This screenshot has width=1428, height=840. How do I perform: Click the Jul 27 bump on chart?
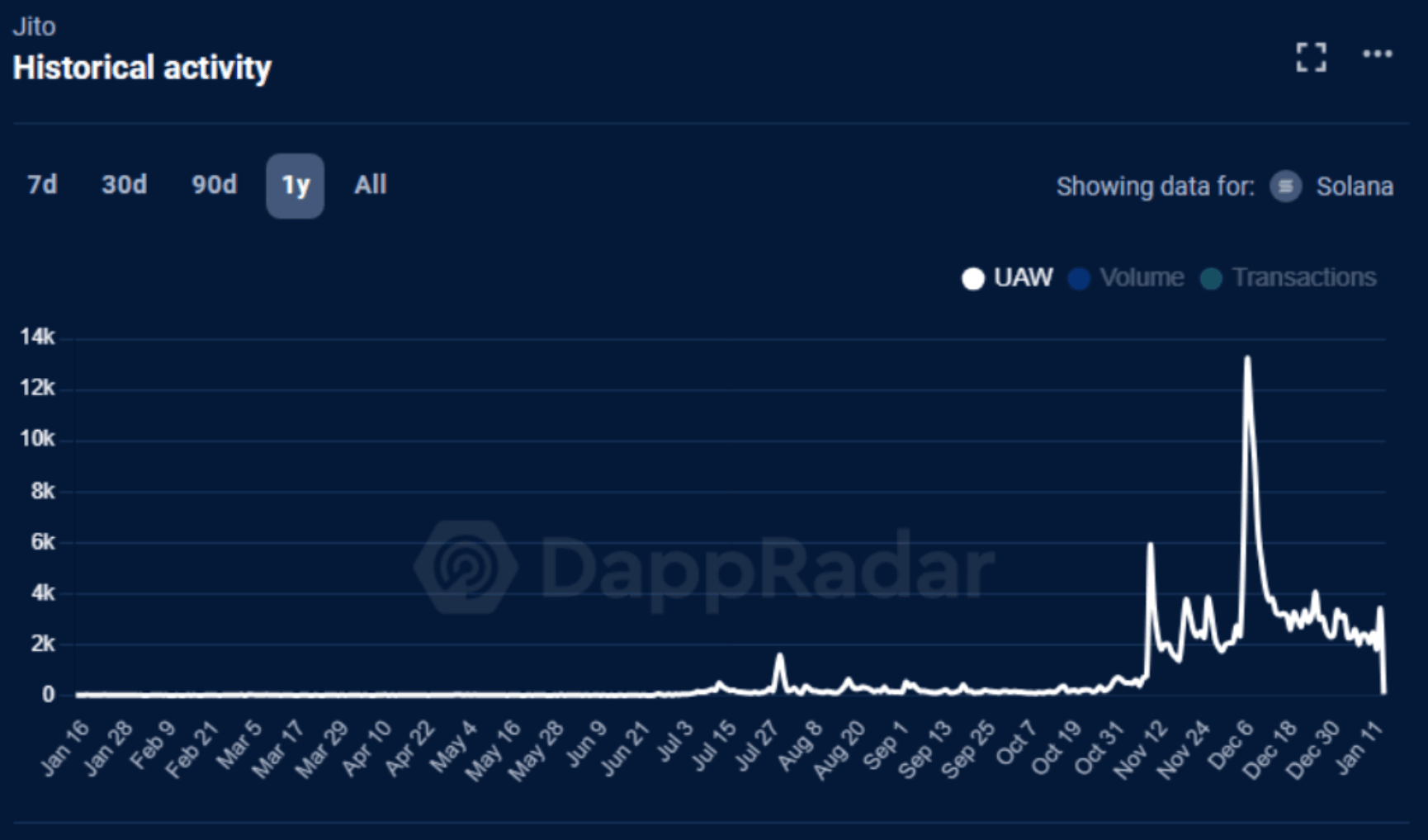(779, 655)
